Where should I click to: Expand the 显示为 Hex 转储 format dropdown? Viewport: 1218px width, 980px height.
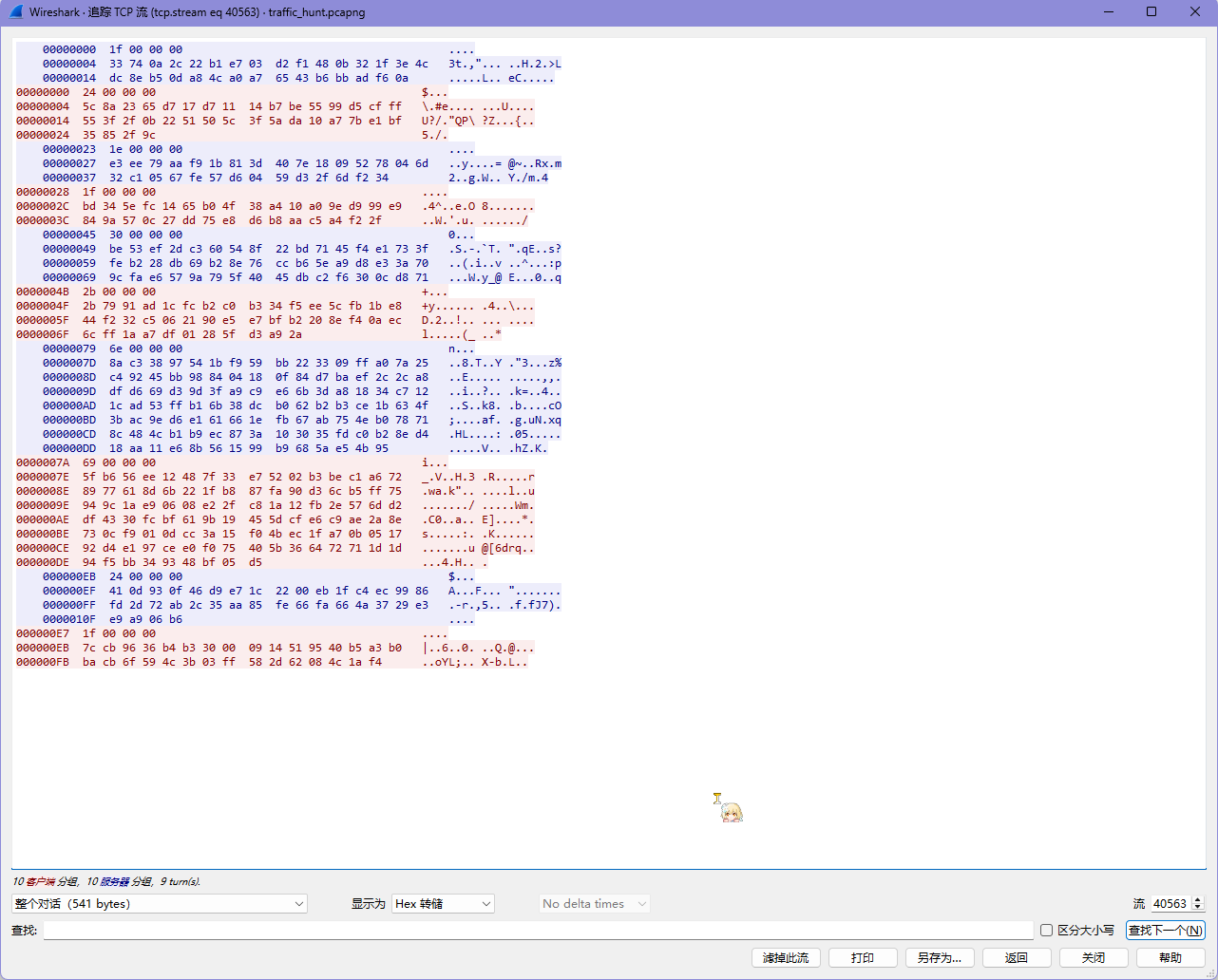[444, 904]
